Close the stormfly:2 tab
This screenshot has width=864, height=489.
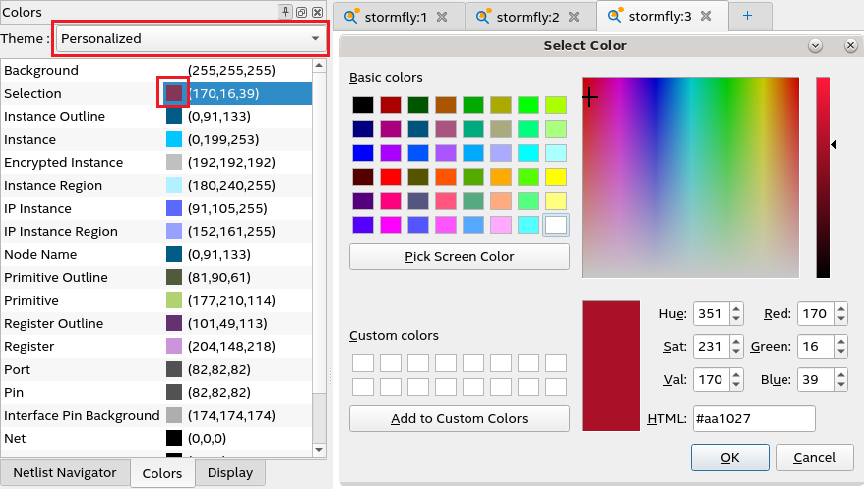coord(574,17)
